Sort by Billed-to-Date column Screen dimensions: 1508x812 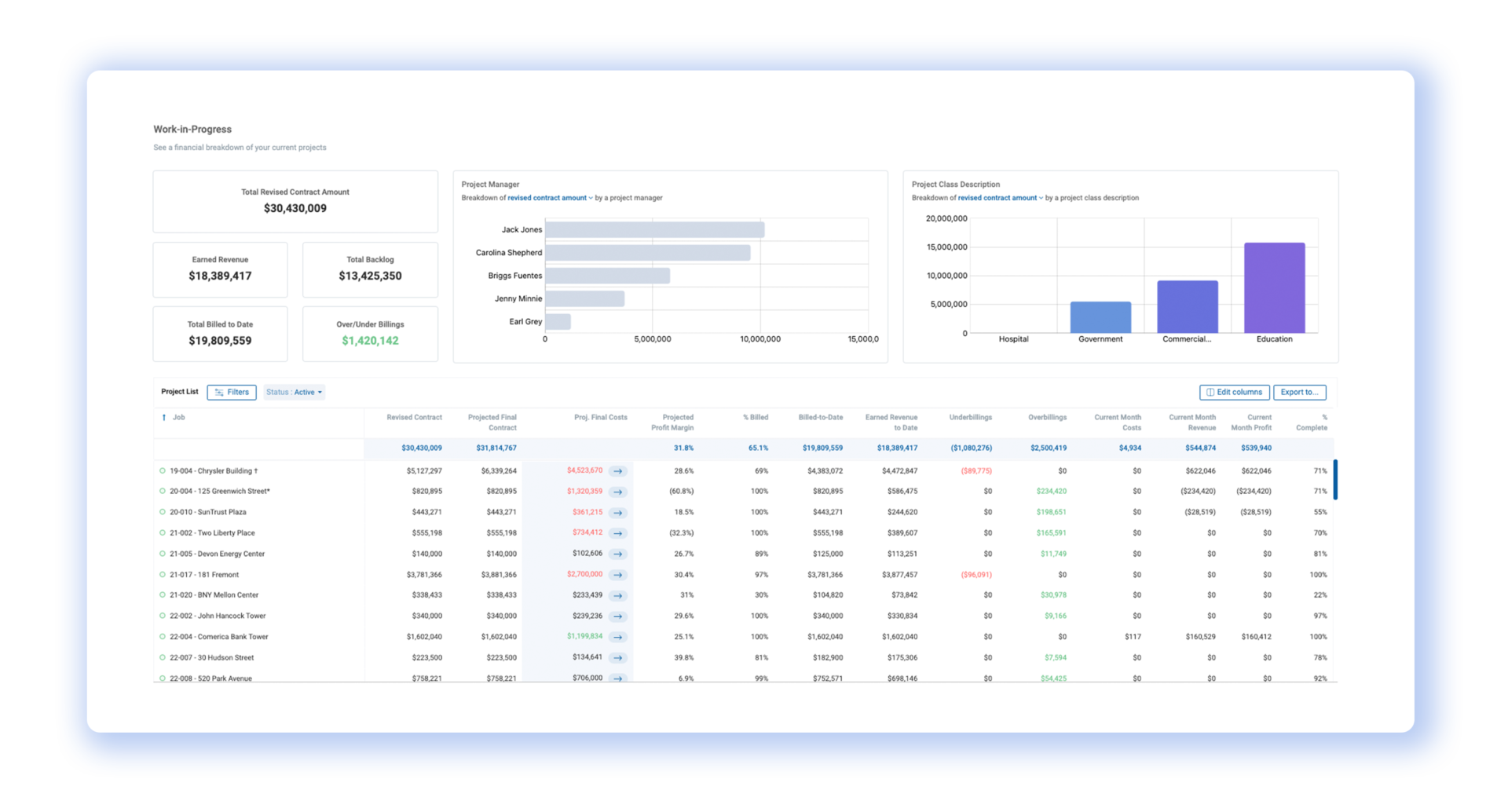(820, 418)
